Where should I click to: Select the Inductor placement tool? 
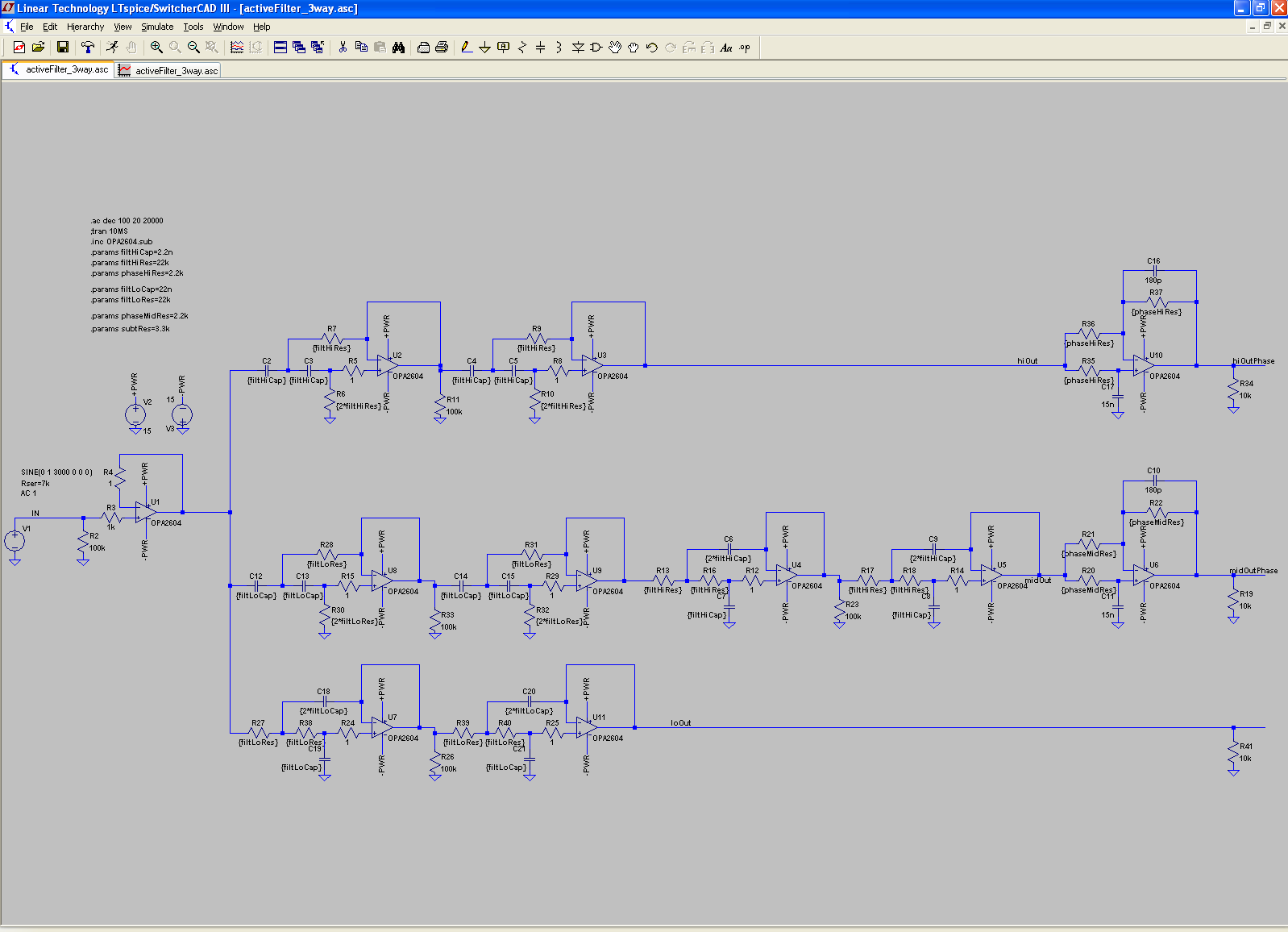pyautogui.click(x=559, y=48)
